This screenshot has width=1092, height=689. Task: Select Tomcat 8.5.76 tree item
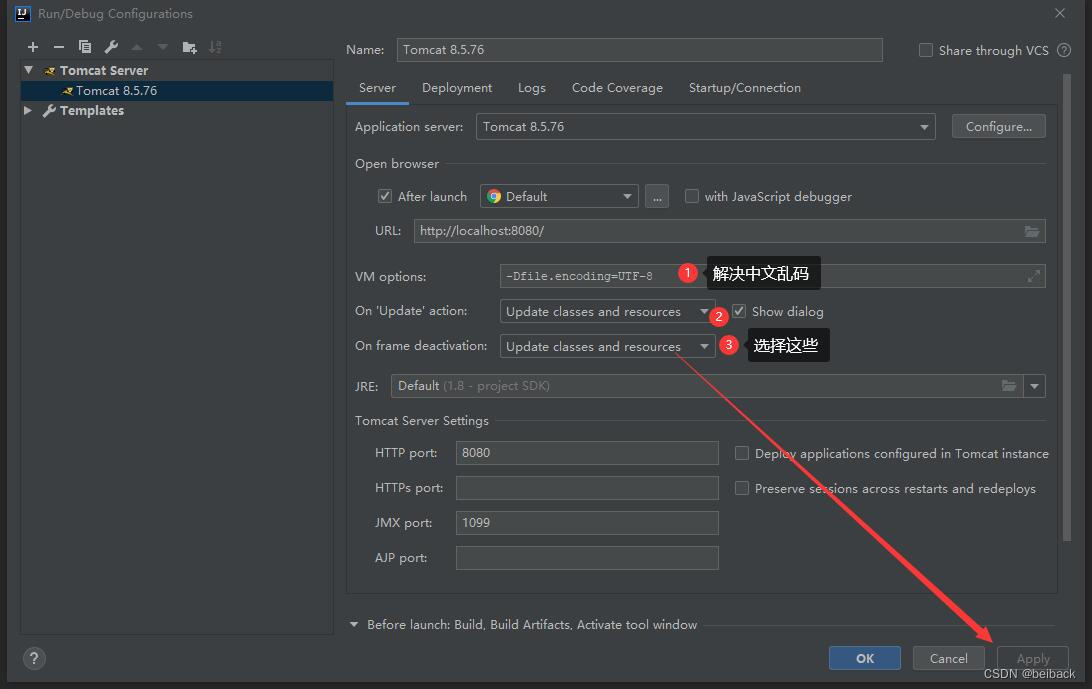point(177,91)
